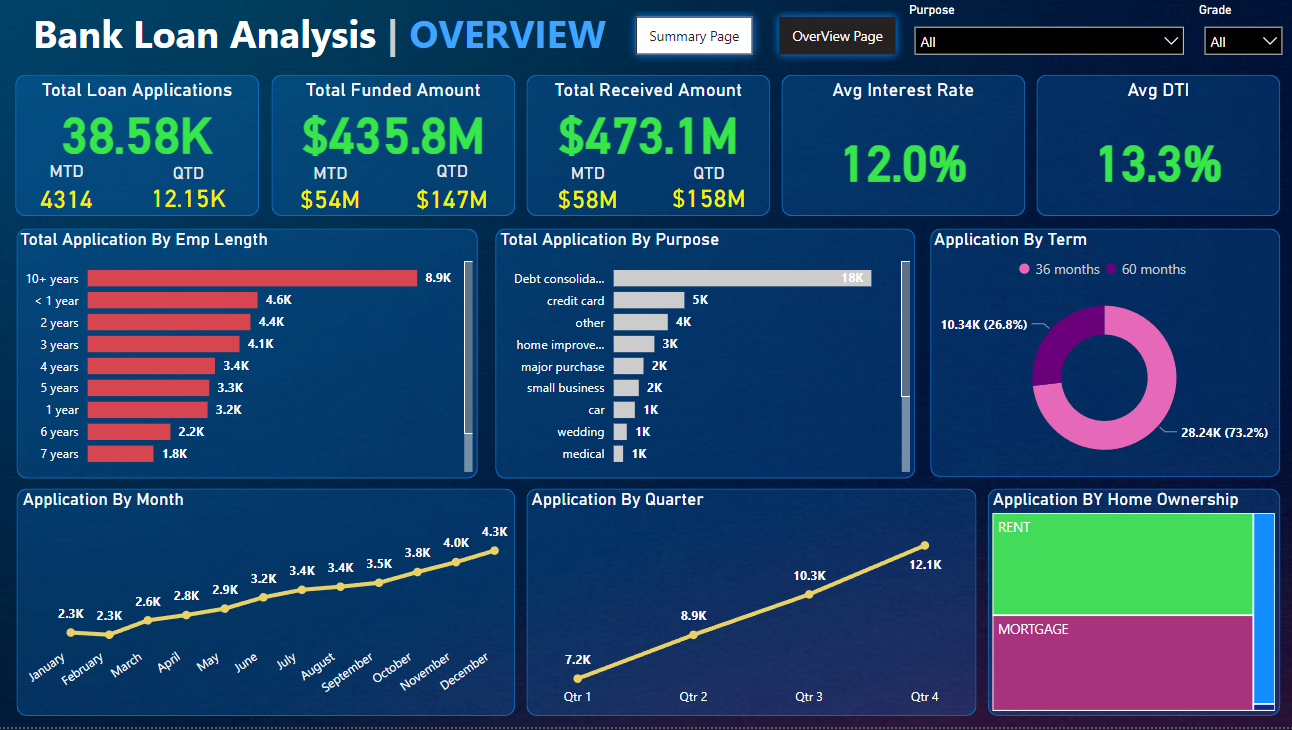This screenshot has height=730, width=1292.
Task: Select the Debt consolidation bar
Action: [740, 277]
